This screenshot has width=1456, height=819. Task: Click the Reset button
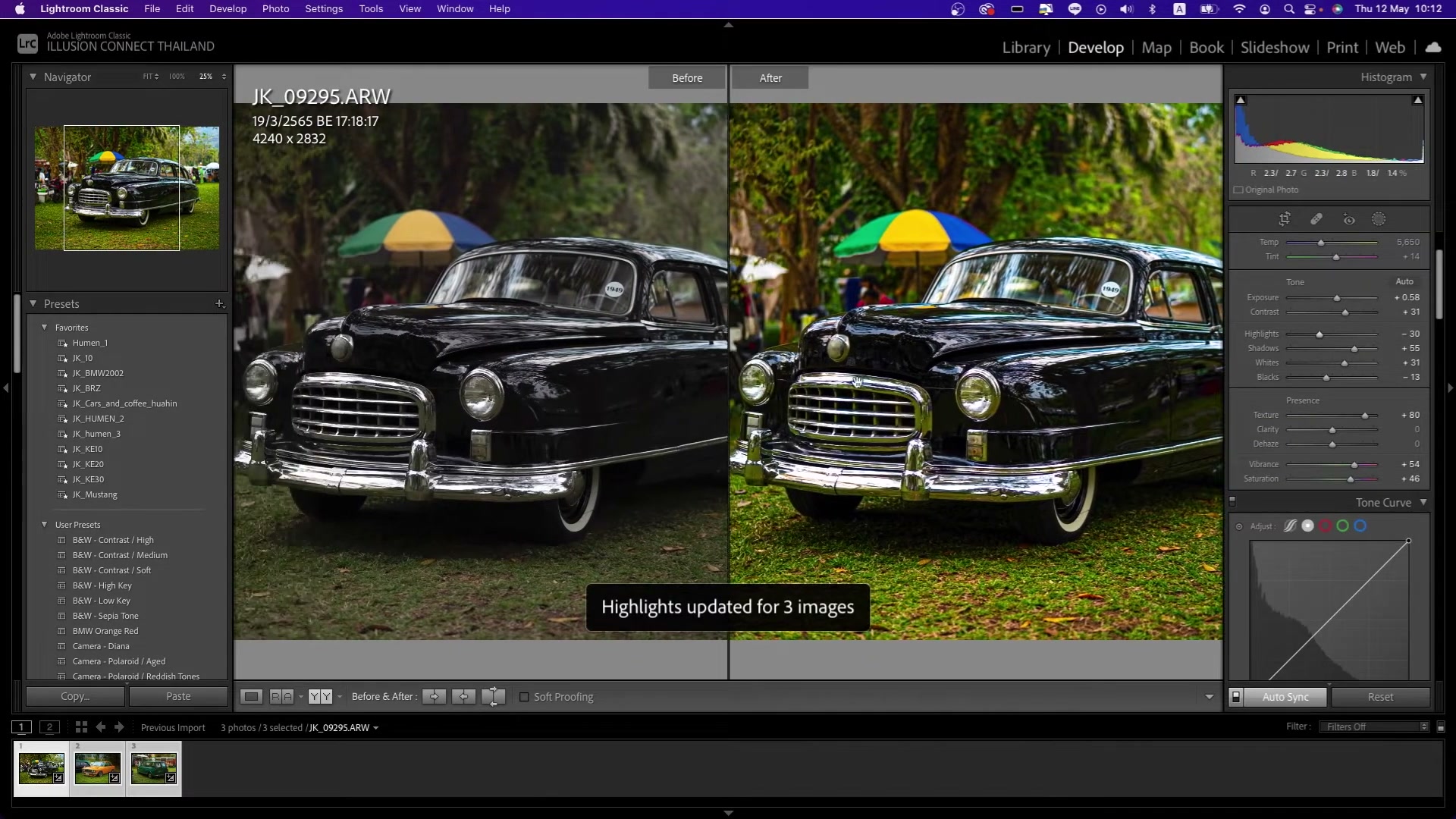click(x=1380, y=697)
